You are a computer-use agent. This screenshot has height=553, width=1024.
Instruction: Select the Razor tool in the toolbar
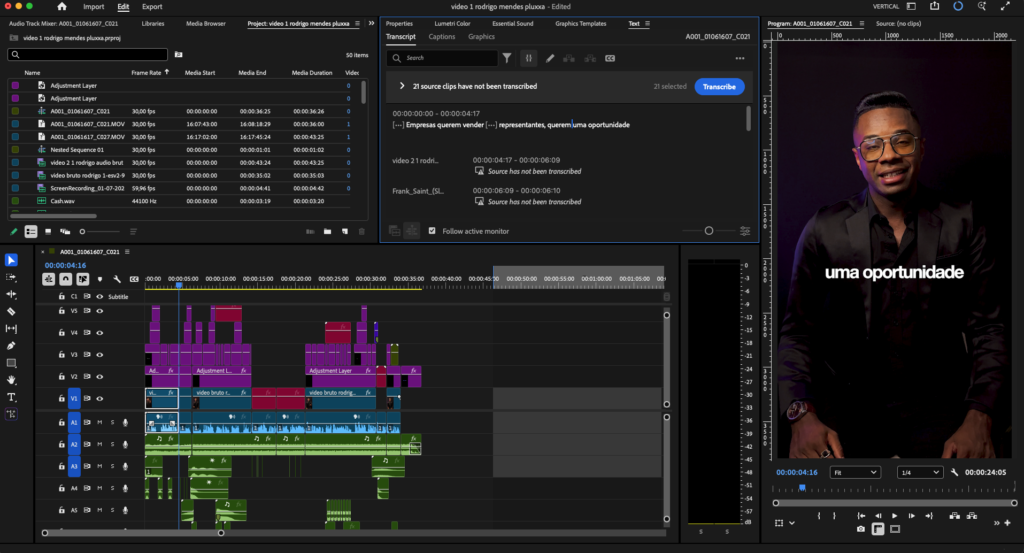[11, 311]
